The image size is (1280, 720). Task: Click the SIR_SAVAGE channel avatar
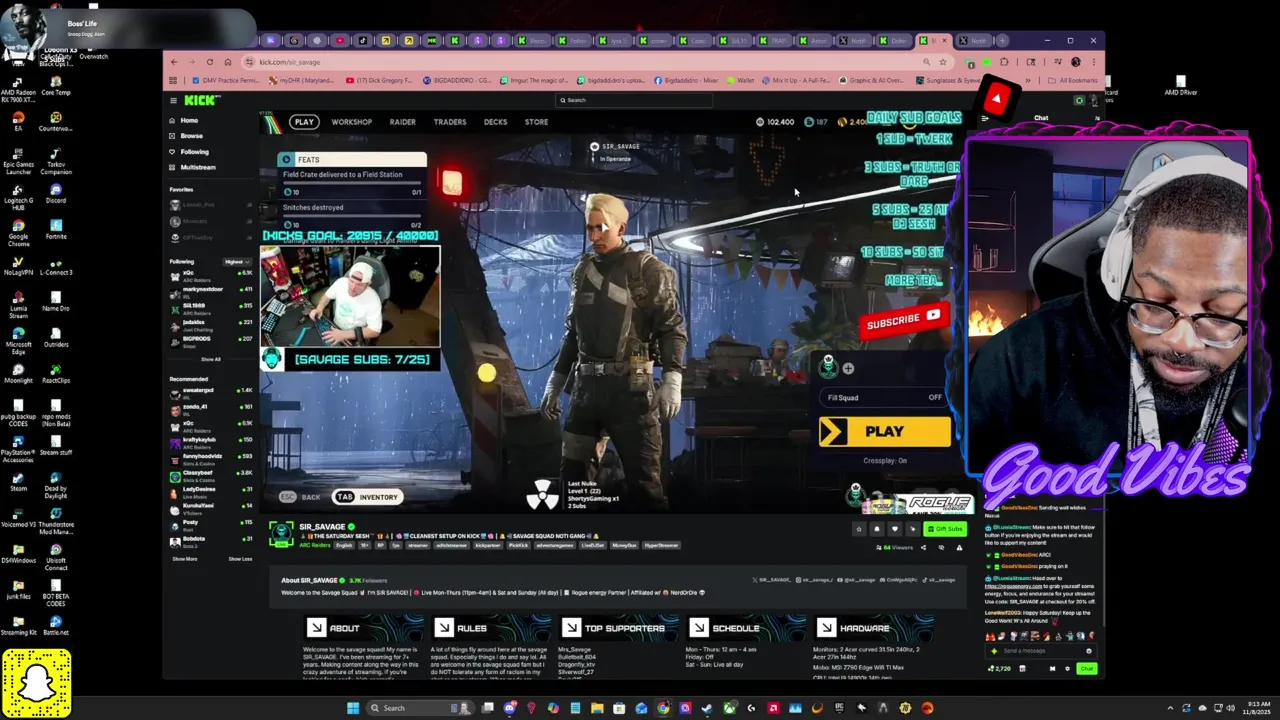coord(281,532)
